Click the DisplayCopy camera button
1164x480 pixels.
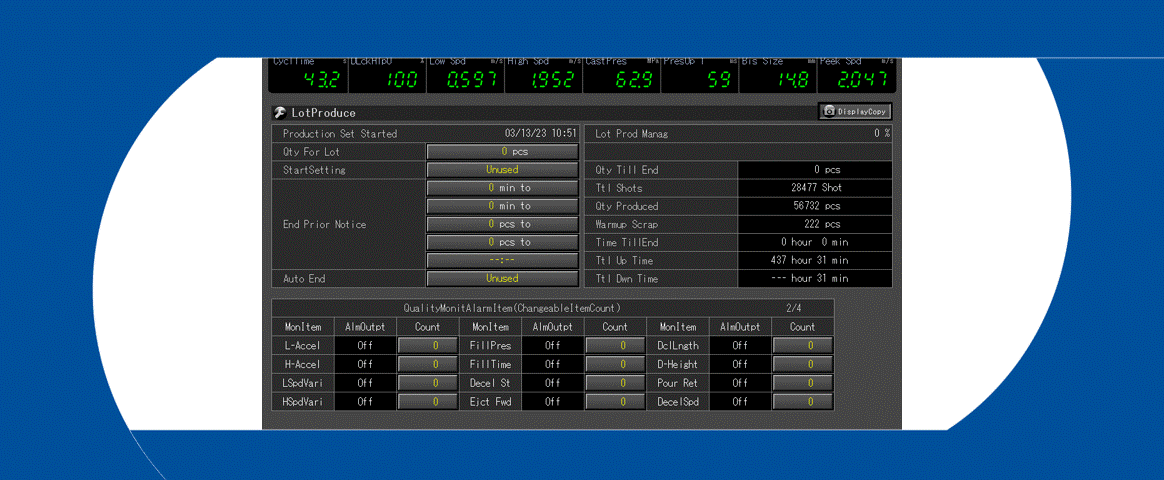(855, 111)
